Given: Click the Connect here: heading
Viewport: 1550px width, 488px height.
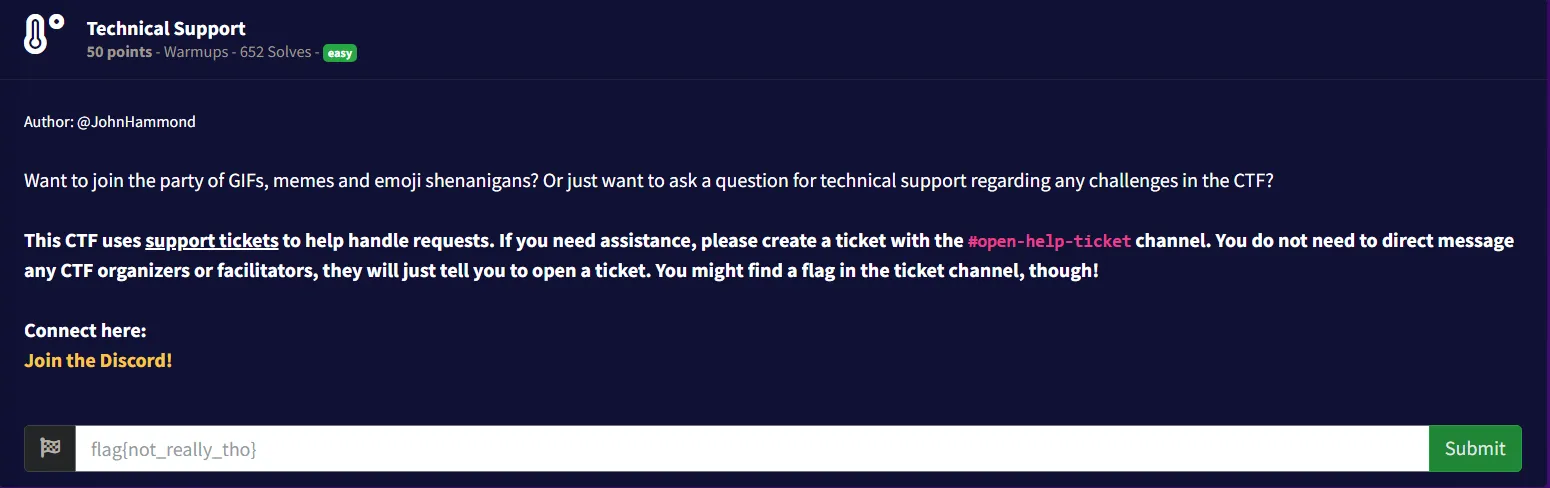Looking at the screenshot, I should [85, 331].
